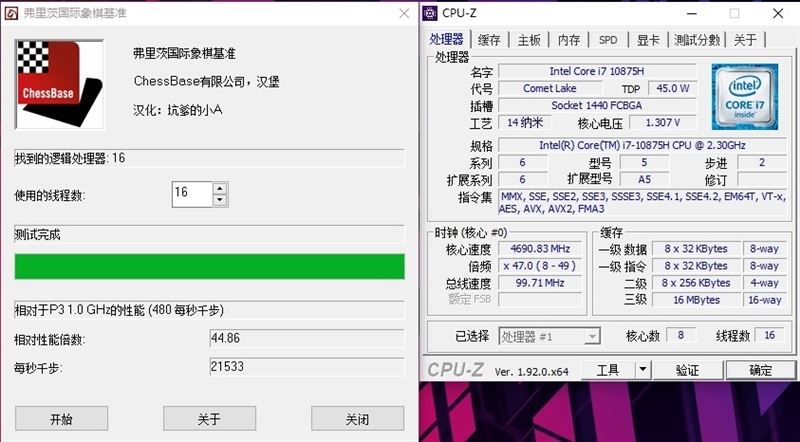Click the technology value 14 纳米

pos(525,122)
